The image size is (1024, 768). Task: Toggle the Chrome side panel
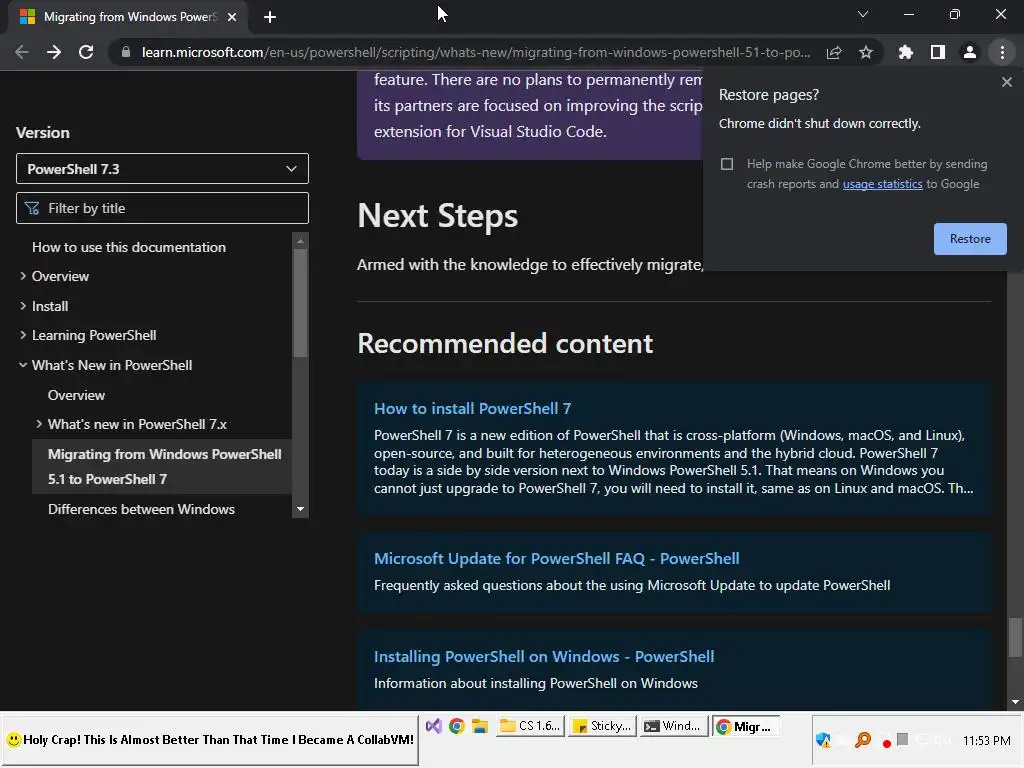[938, 52]
